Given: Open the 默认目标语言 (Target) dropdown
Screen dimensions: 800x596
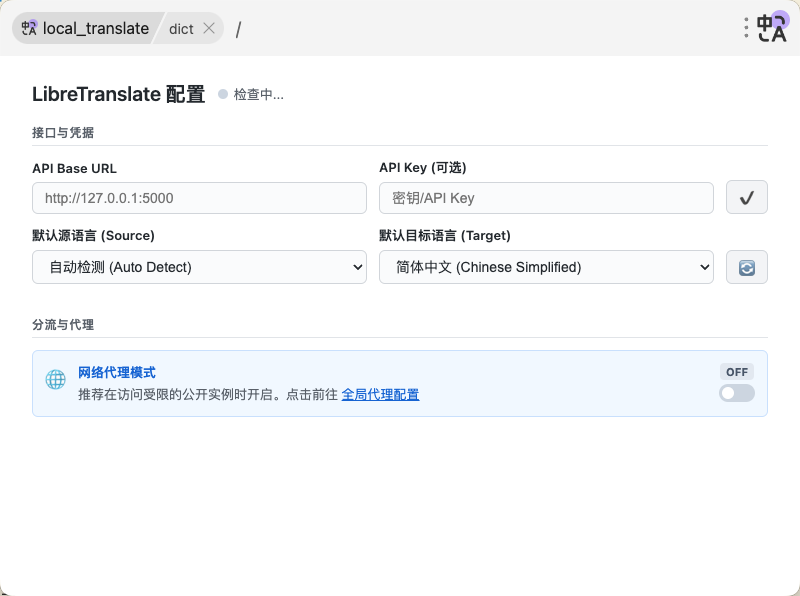Looking at the screenshot, I should [546, 267].
